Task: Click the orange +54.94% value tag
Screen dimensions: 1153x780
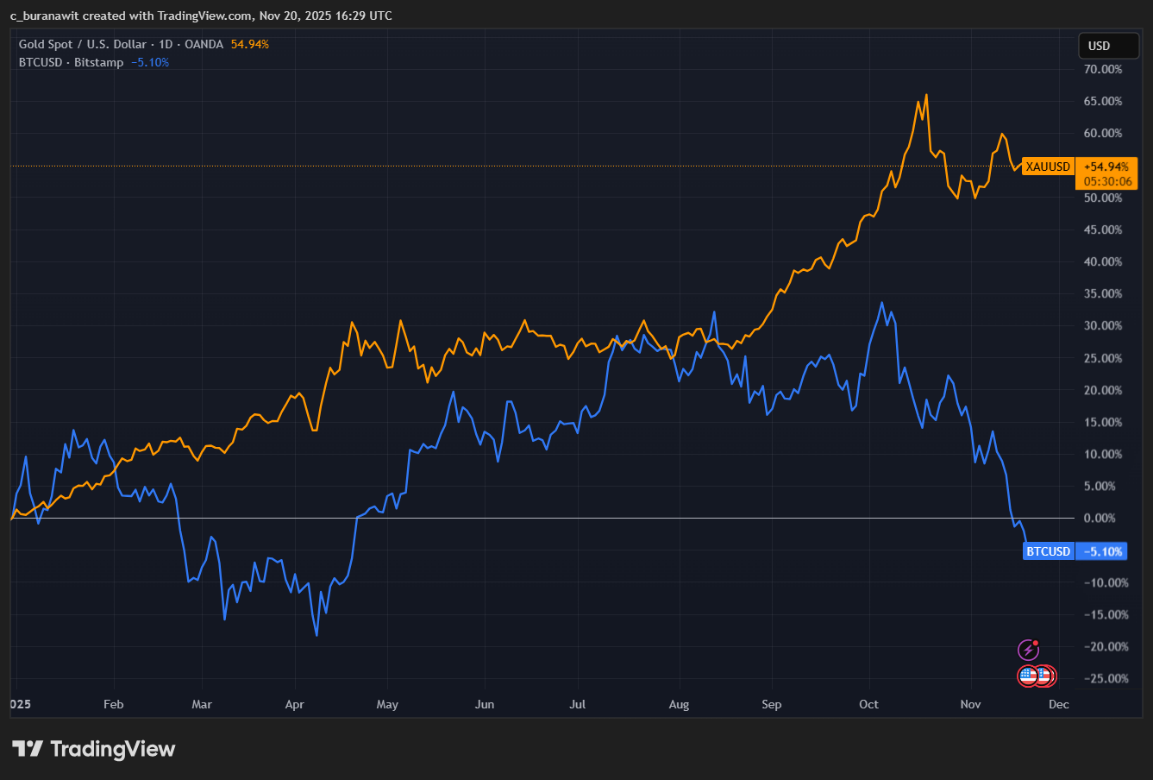Action: point(1105,167)
